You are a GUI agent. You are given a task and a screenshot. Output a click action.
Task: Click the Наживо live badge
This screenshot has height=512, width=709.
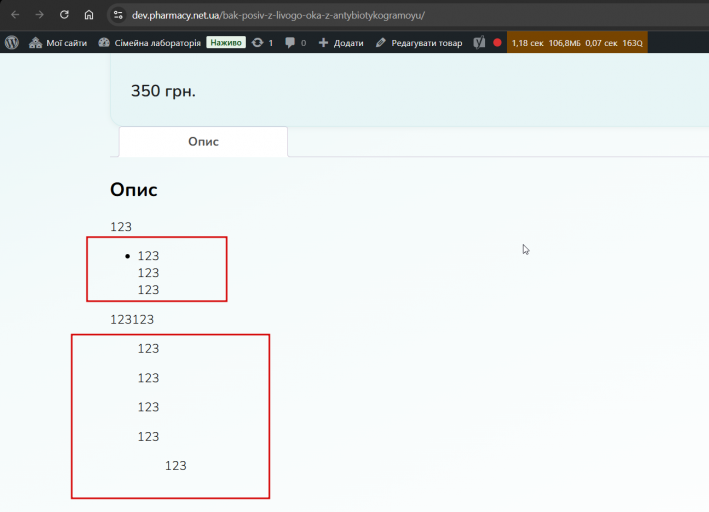(226, 43)
